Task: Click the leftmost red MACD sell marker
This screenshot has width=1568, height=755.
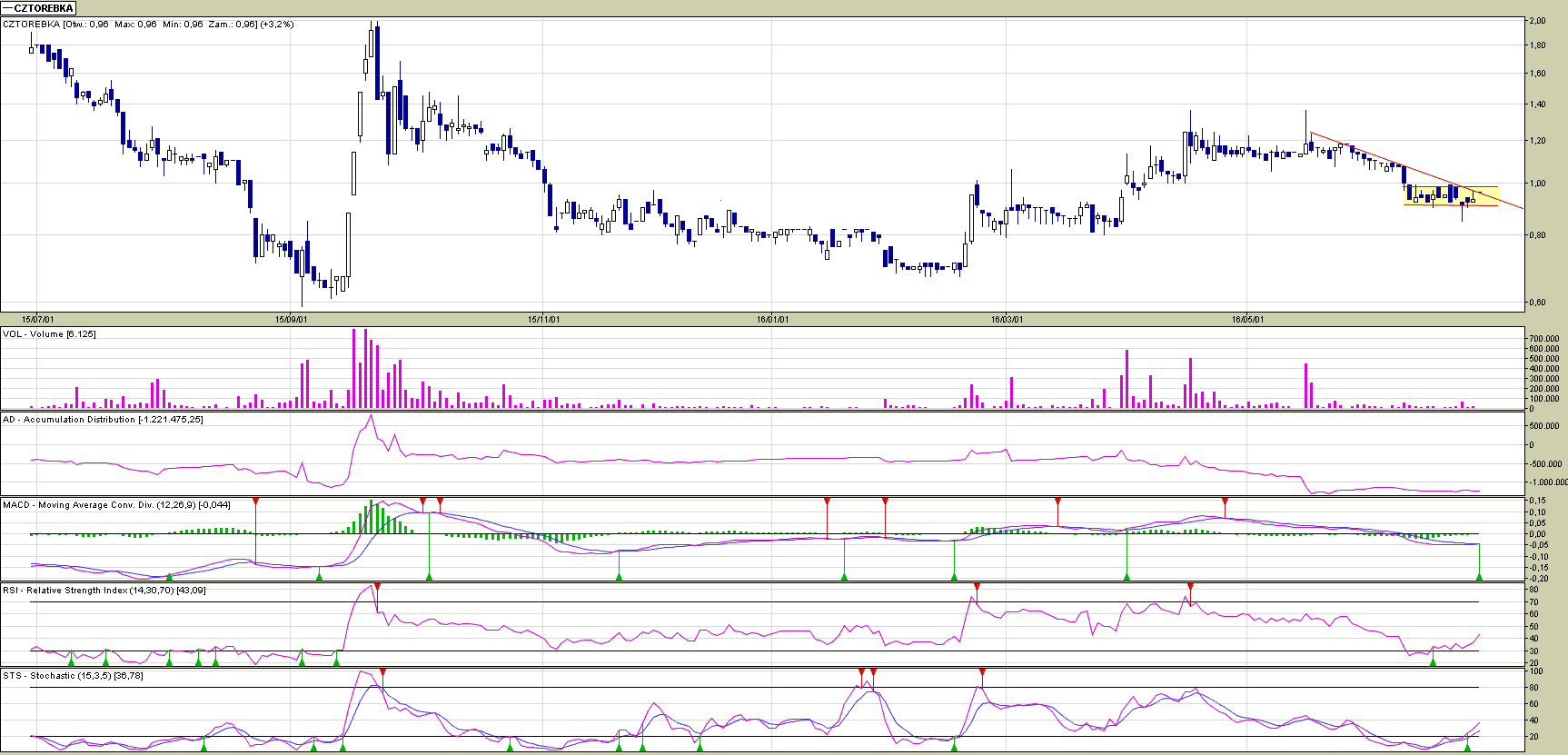Action: pos(256,502)
